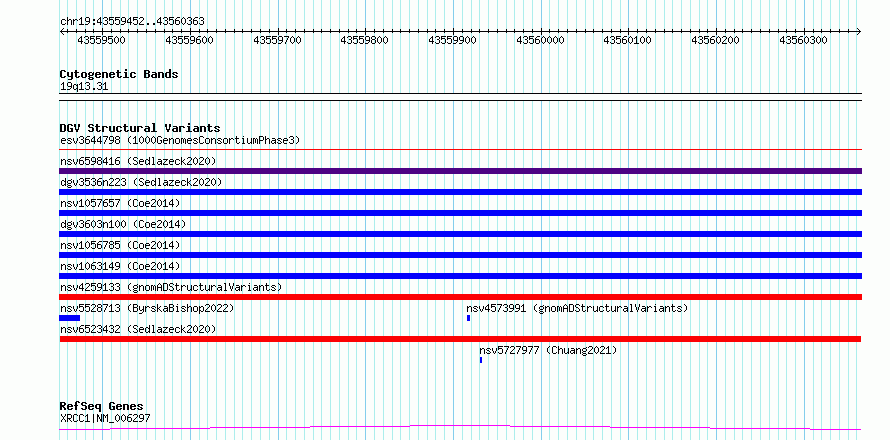Click the 43560300 ruler tick label
Screen dimensions: 890x440
point(803,40)
